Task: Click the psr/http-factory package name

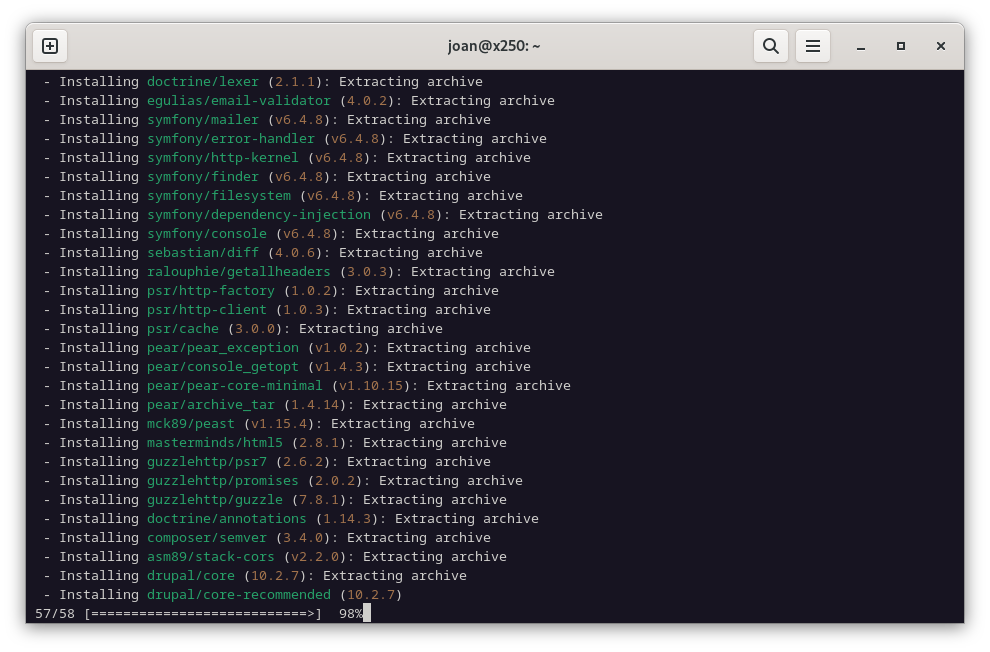Action: (211, 290)
